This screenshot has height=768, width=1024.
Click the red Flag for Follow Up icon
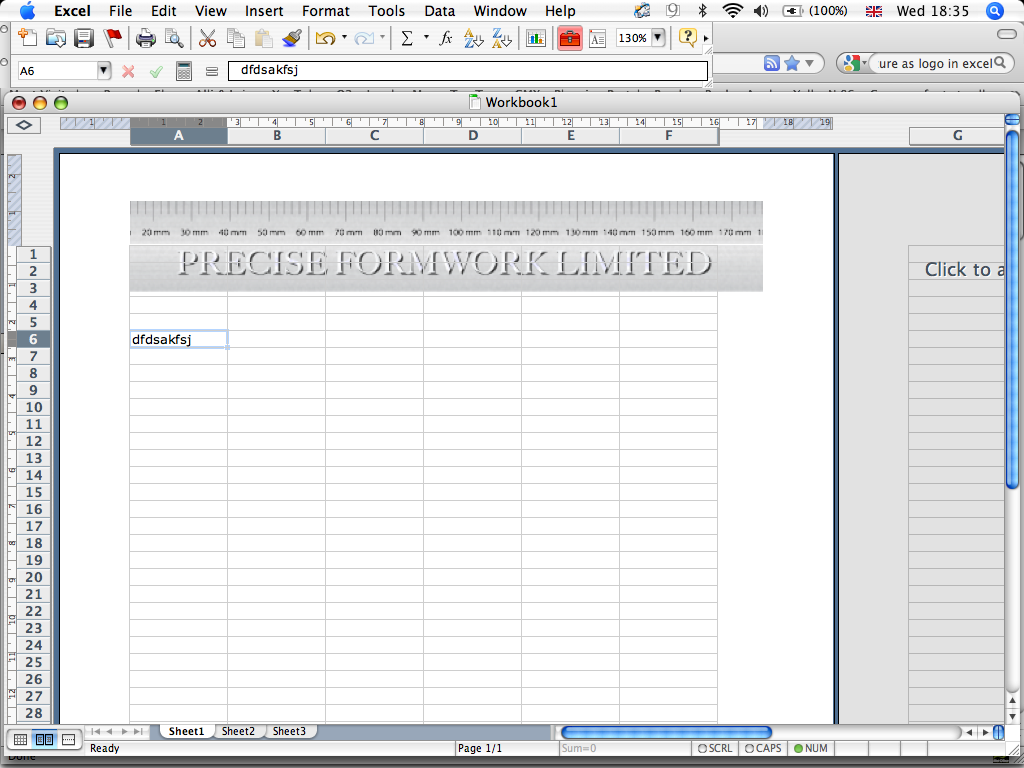pos(113,38)
